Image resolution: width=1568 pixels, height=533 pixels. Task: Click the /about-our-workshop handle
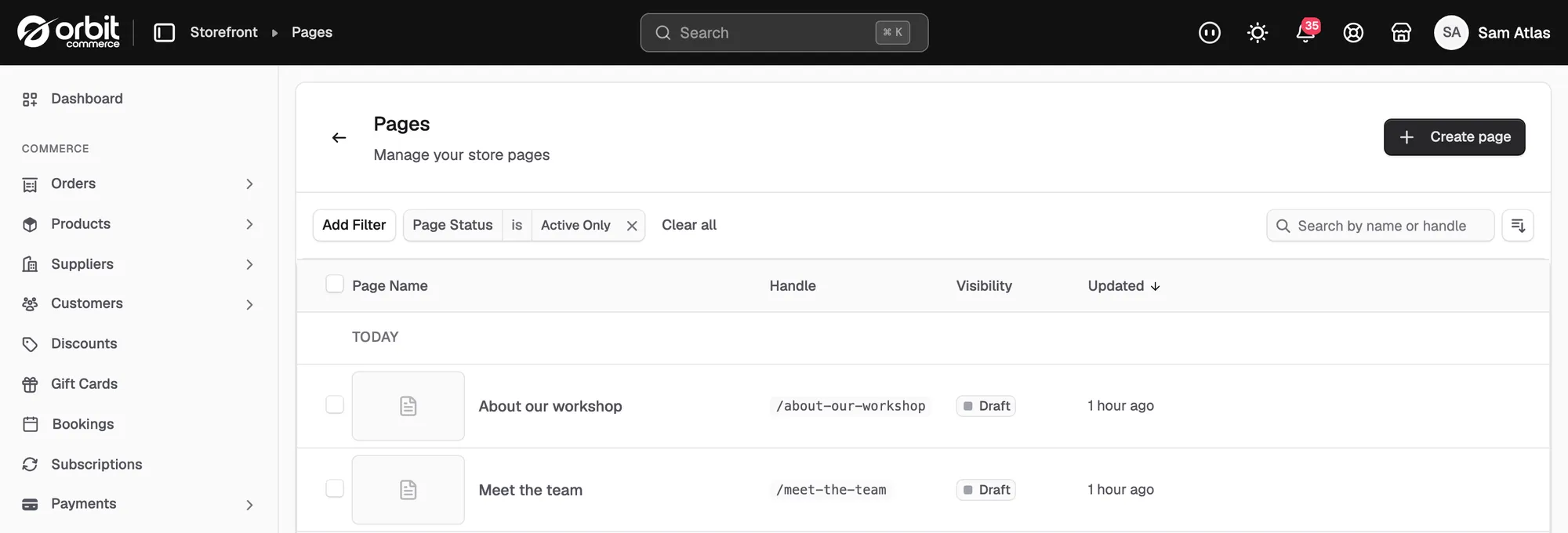coord(851,406)
